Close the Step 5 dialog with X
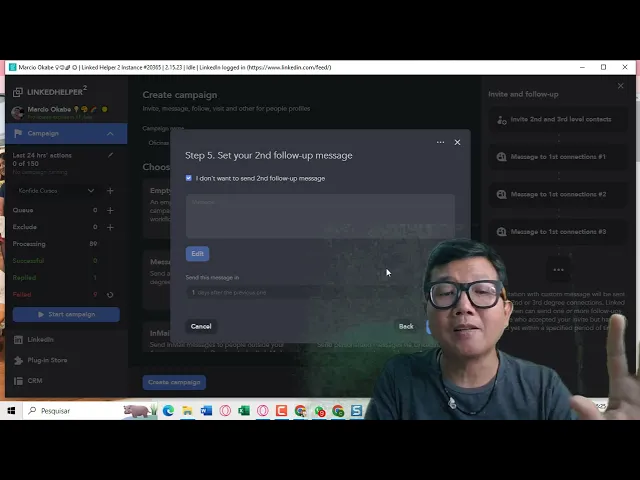 (457, 142)
